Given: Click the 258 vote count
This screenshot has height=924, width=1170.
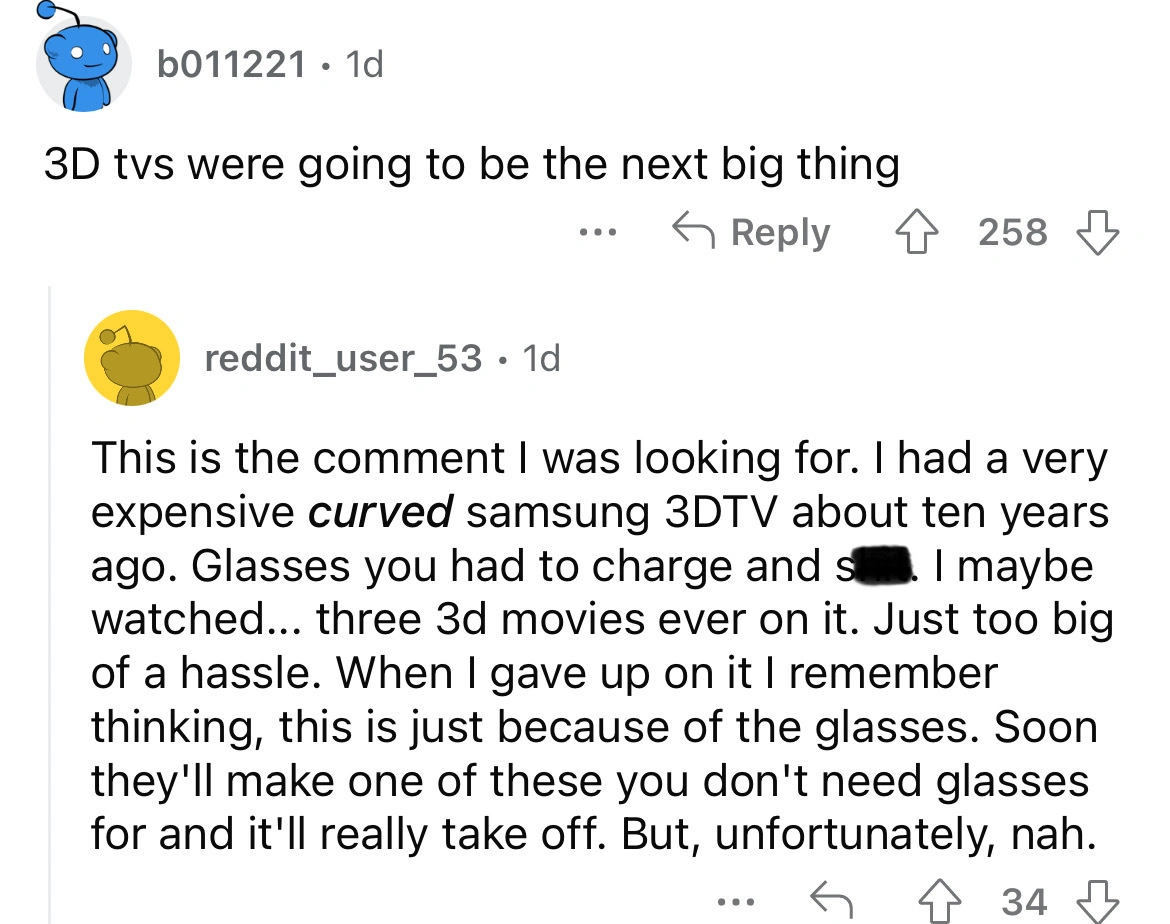Looking at the screenshot, I should click(1013, 233).
